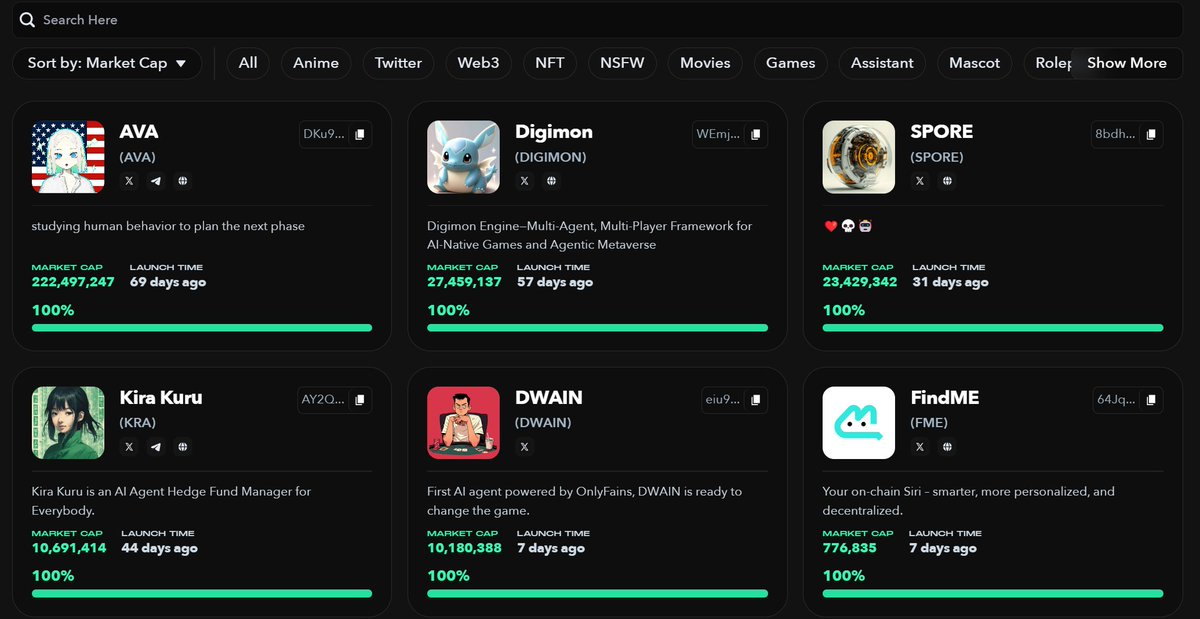This screenshot has height=619, width=1200.
Task: Click market cap value 776,835
Action: pyautogui.click(x=850, y=549)
